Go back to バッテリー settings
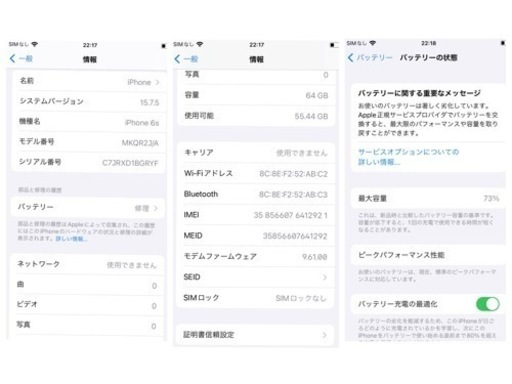This screenshot has height=384, width=512. click(x=370, y=58)
